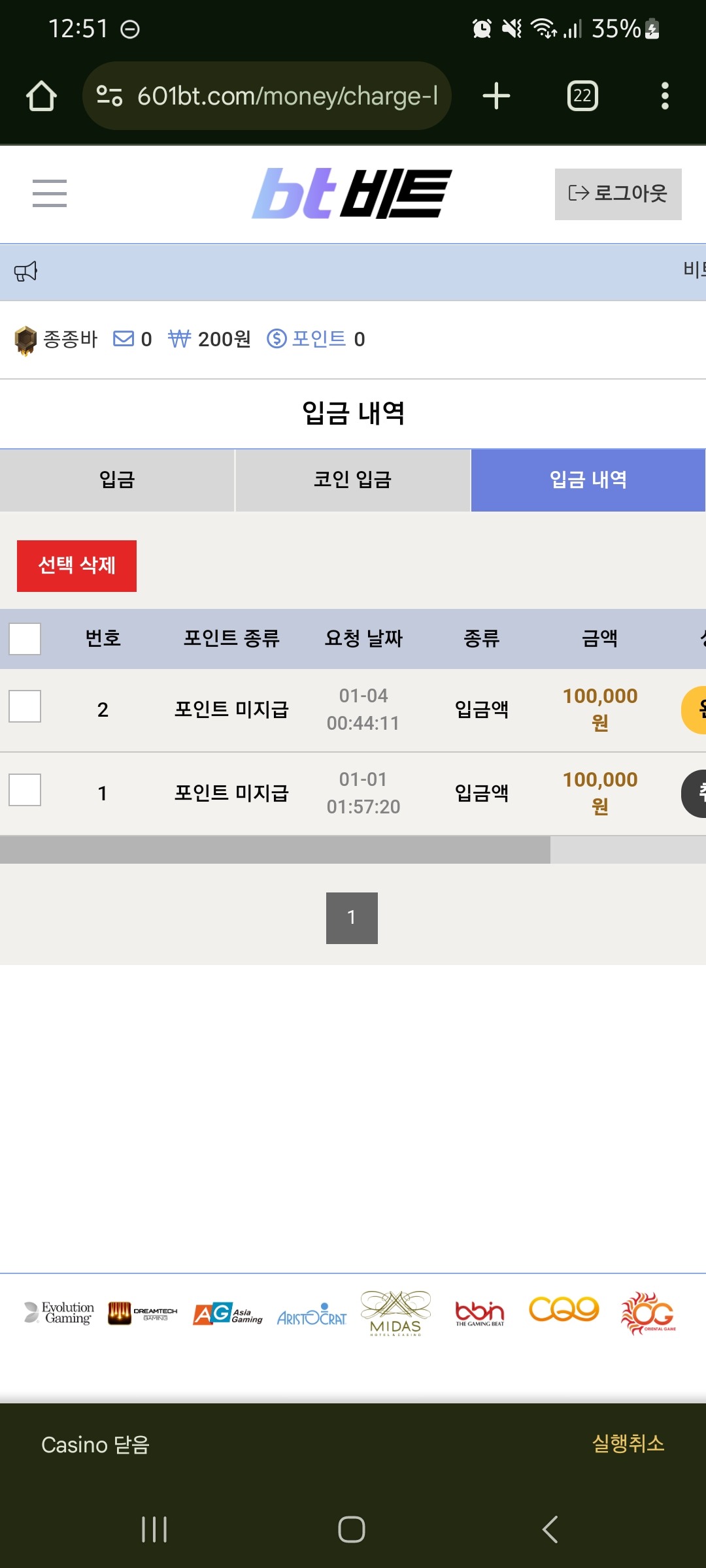This screenshot has width=706, height=1568.
Task: Click the horizontal table scrollbar
Action: [x=275, y=850]
